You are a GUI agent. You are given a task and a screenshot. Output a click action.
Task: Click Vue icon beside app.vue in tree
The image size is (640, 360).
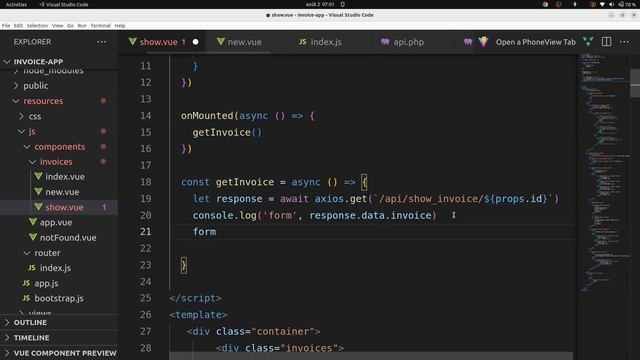click(x=33, y=222)
